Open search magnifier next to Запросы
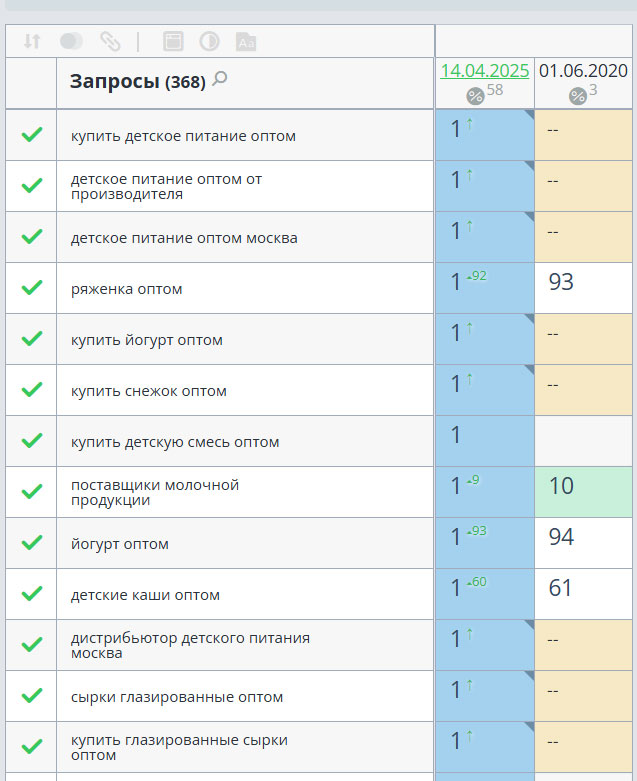This screenshot has width=637, height=781. (220, 79)
